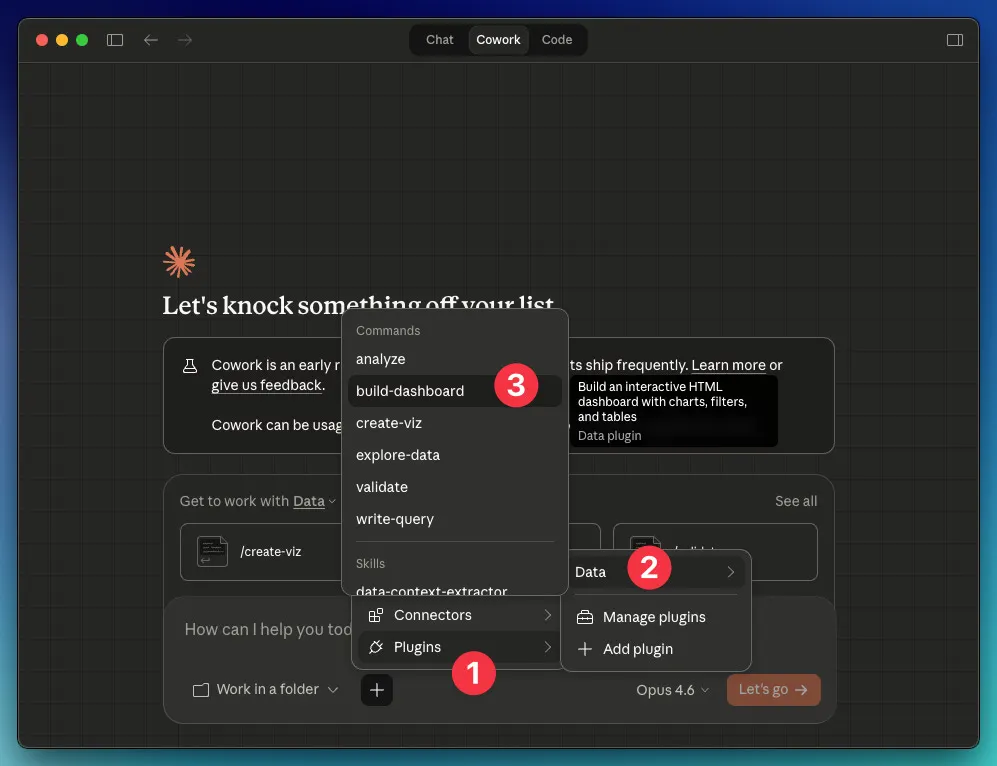Switch to the Chat tab
997x766 pixels.
[x=439, y=40]
